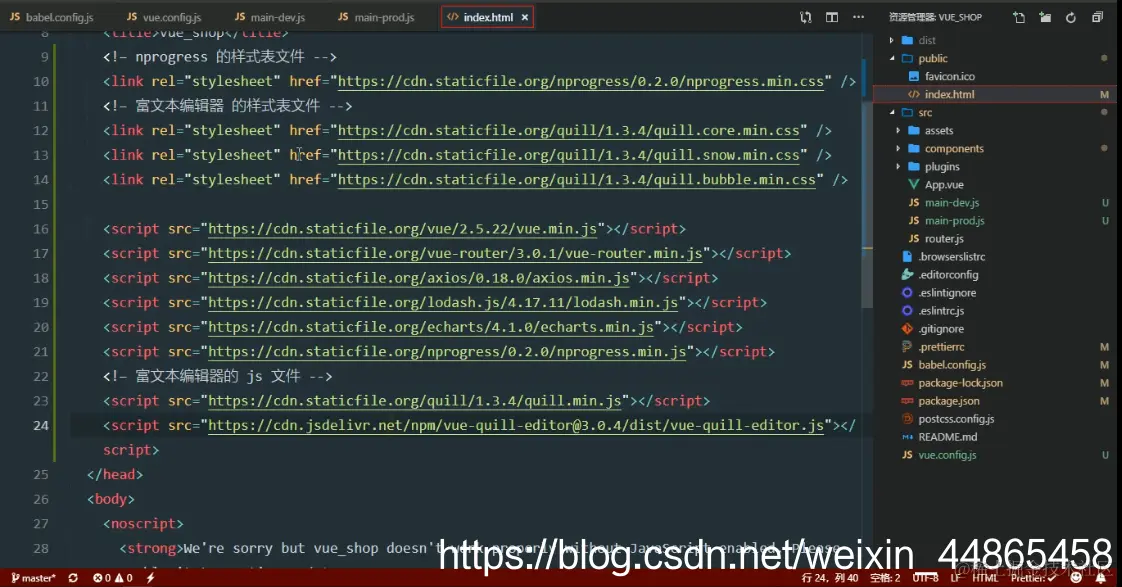Close the index.html tab

(x=525, y=17)
